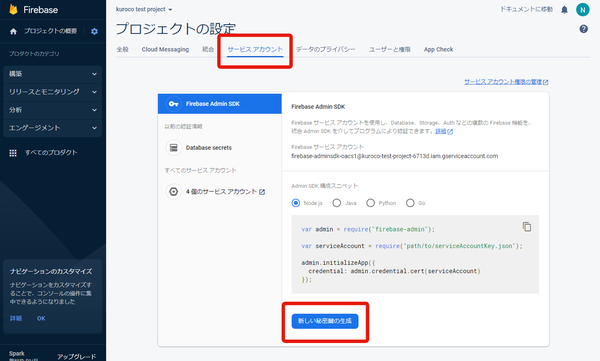Expand the 分析 sidebar category
This screenshot has width=600, height=361.
52,110
